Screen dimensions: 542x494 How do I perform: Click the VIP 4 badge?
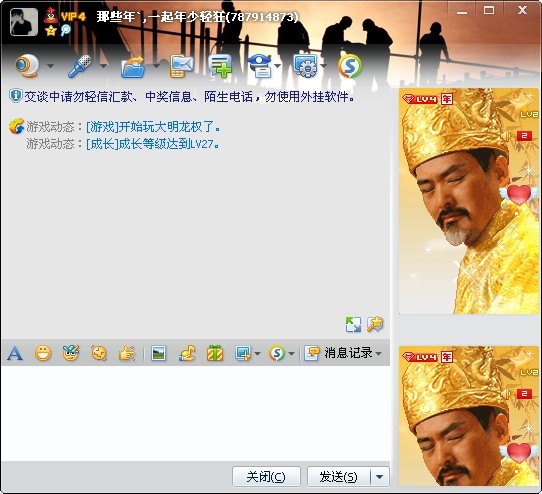coord(73,16)
